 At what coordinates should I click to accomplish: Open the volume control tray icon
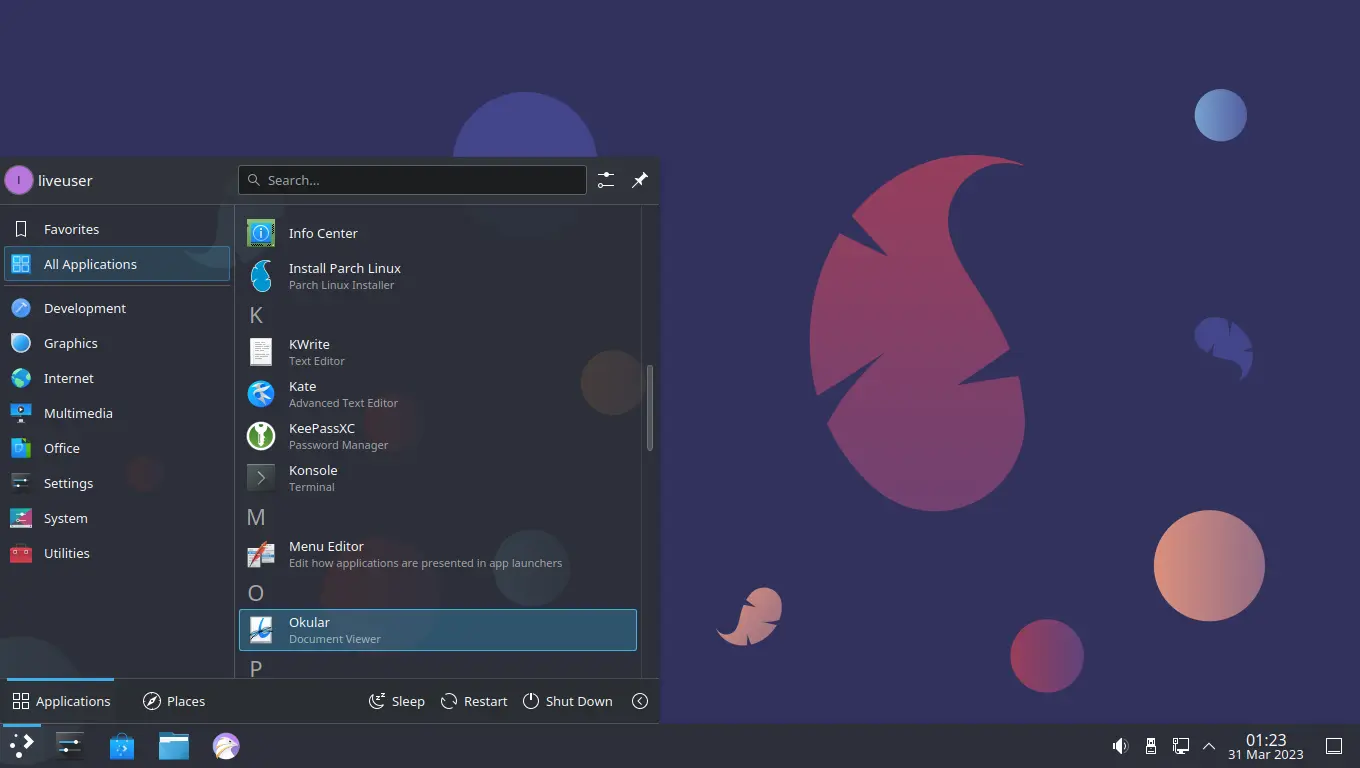tap(1121, 746)
